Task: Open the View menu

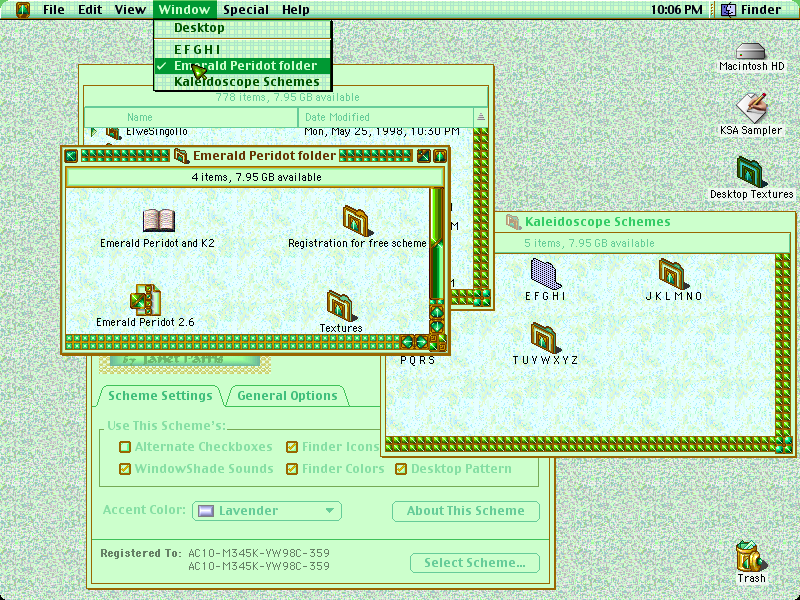Action: tap(130, 10)
